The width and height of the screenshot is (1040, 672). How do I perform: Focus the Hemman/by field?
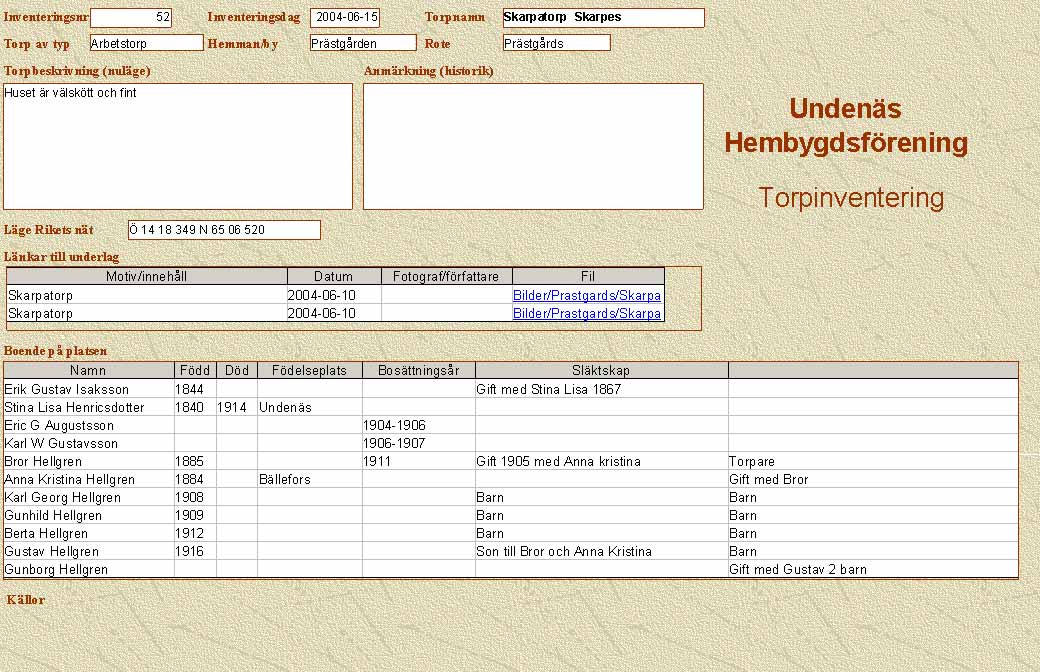(x=362, y=43)
